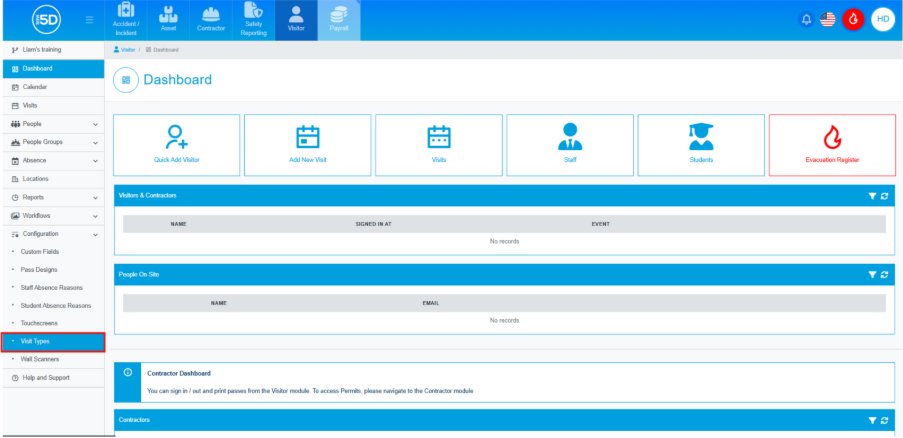
Task: Select Liam's training in sidebar
Action: 54,50
